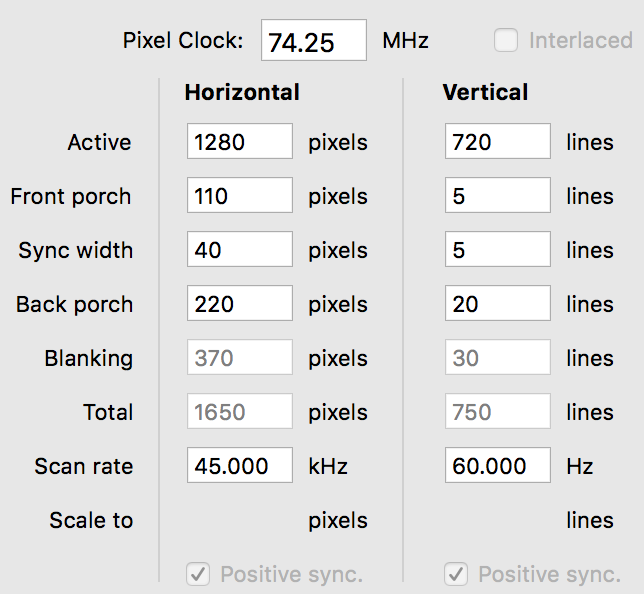Screen dimensions: 644x594
Task: Click the Pixel Clock input field
Action: point(313,41)
